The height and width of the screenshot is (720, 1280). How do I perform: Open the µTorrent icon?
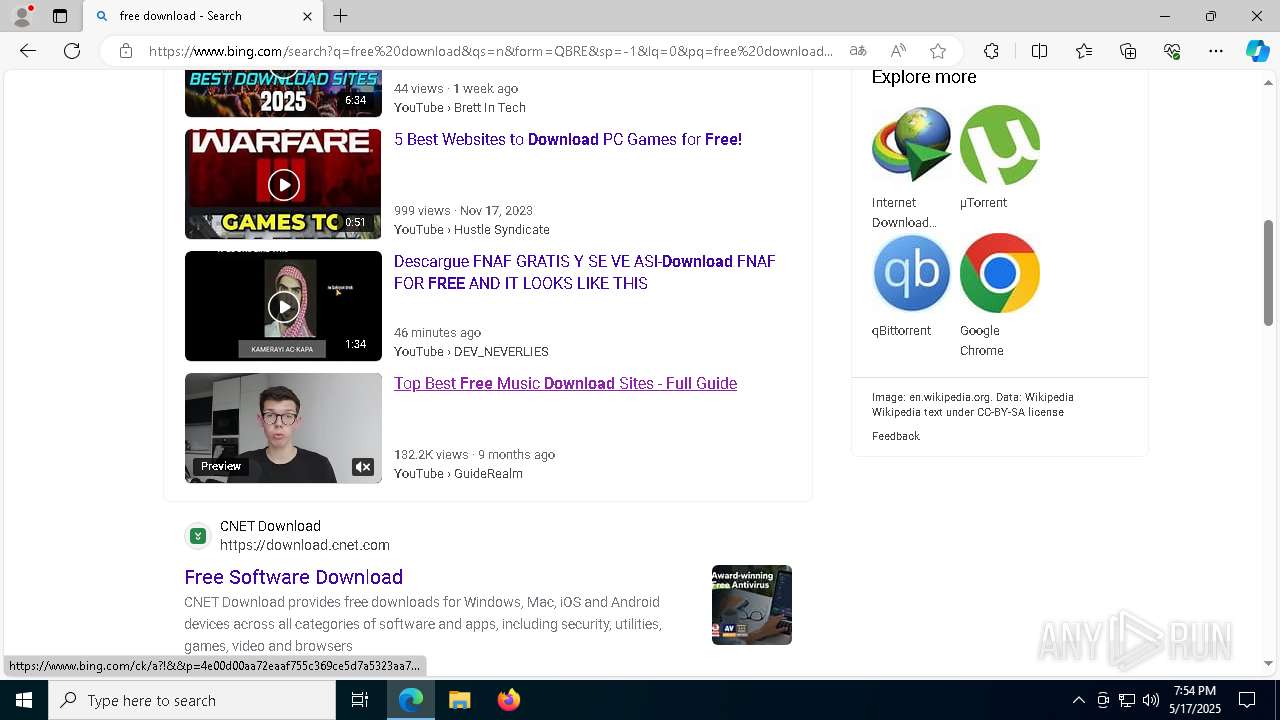tap(1000, 144)
